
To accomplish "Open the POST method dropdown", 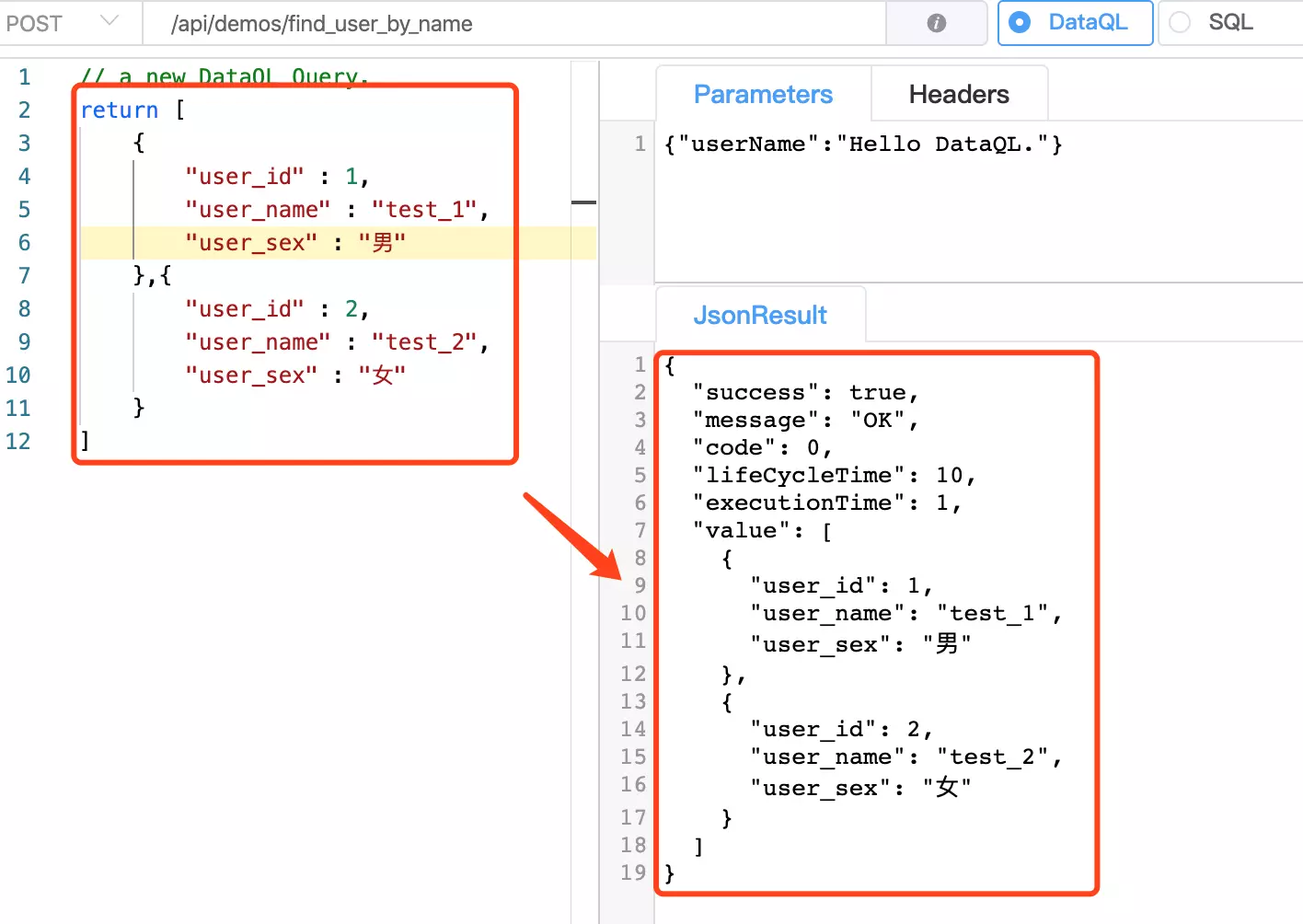I will 70,23.
